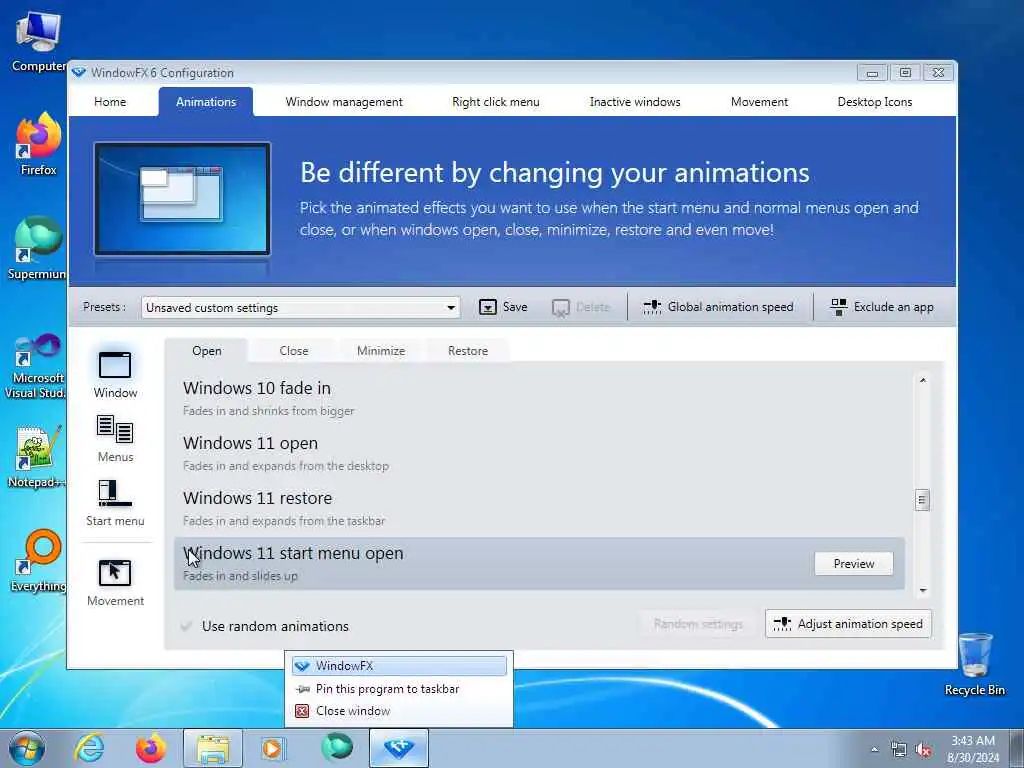
Task: Select the Open animation sub-tab
Action: [x=206, y=351]
